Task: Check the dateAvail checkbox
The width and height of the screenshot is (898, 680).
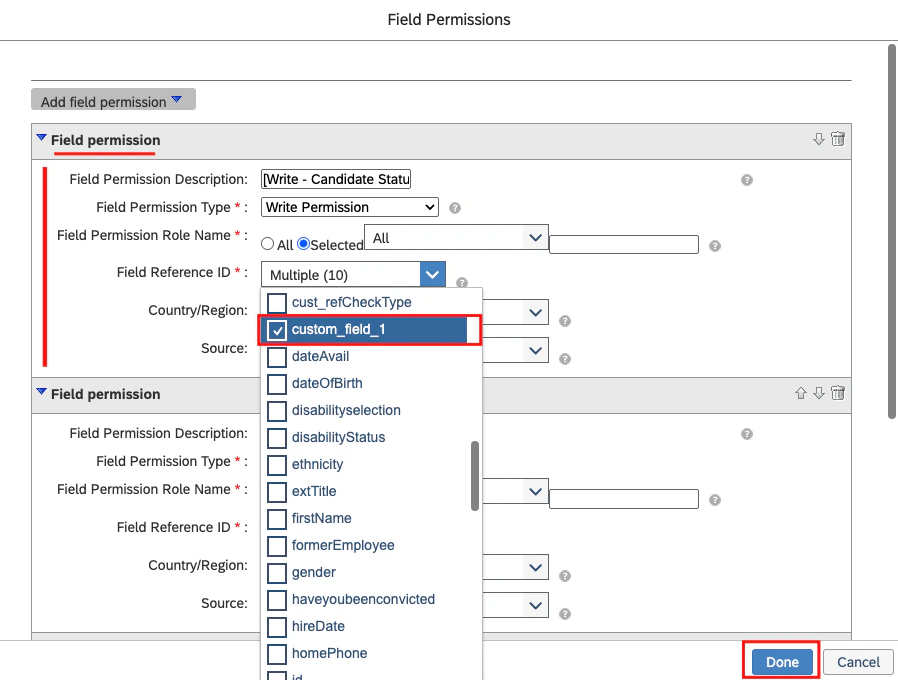Action: tap(275, 355)
